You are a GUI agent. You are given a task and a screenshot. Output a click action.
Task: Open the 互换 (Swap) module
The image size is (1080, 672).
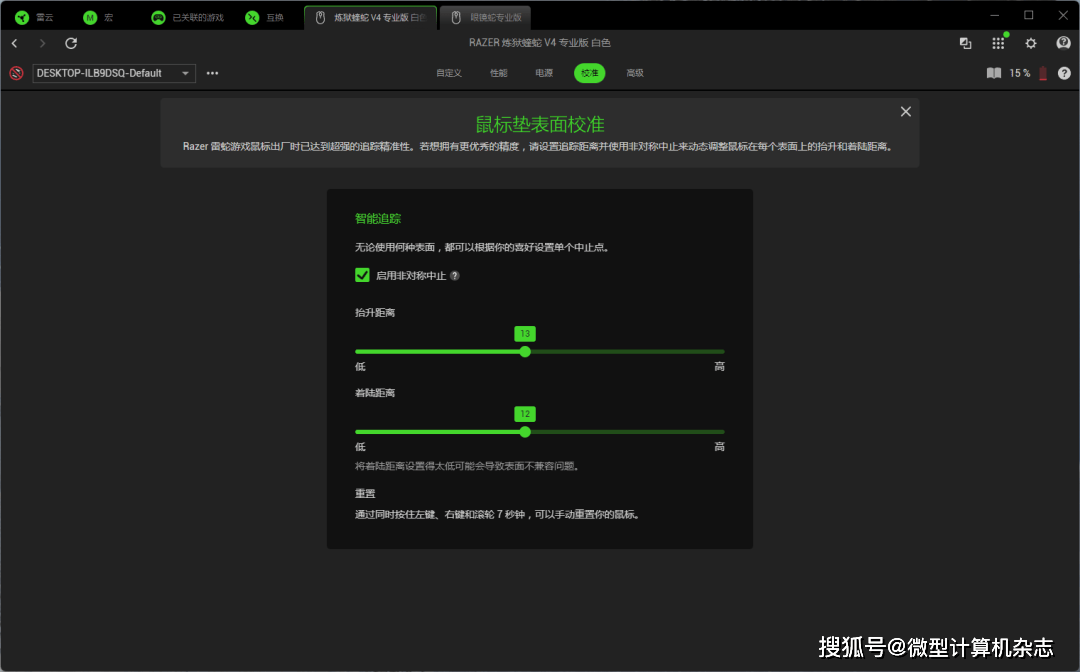tap(265, 16)
